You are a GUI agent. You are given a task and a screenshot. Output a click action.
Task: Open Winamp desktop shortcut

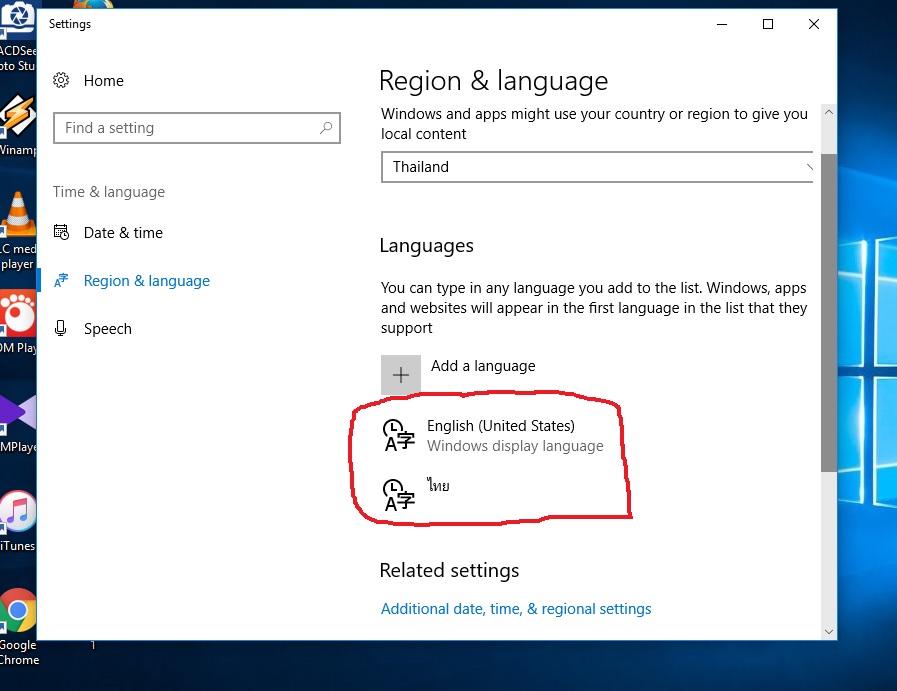tap(18, 125)
